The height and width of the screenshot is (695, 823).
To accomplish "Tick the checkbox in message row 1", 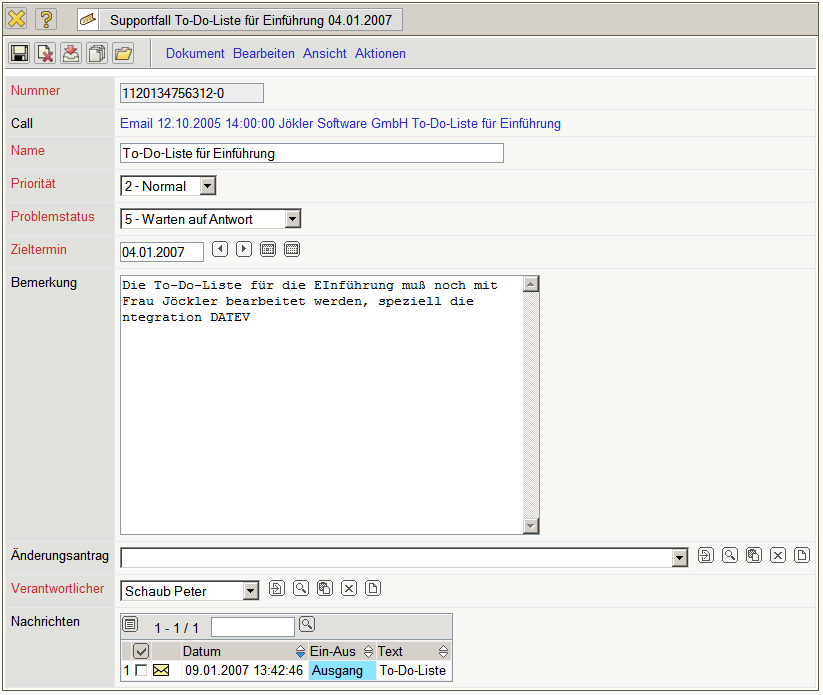I will click(140, 670).
